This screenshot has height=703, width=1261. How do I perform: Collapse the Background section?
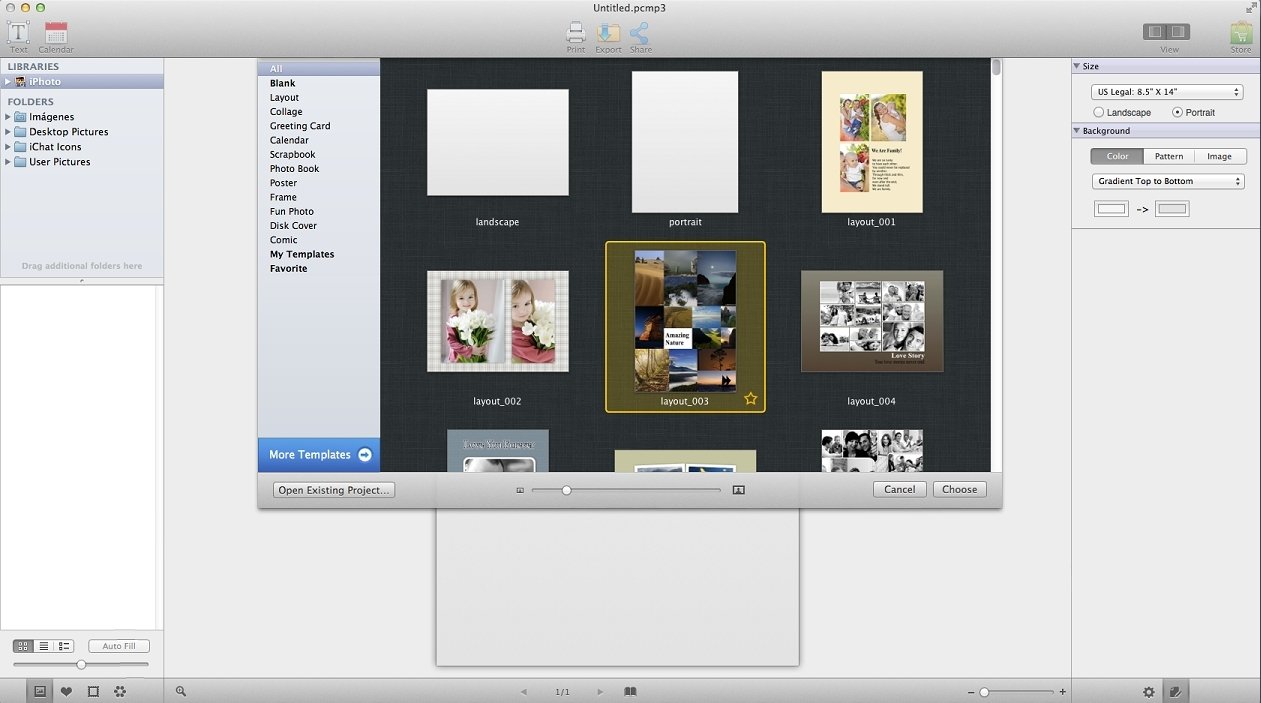click(1078, 130)
